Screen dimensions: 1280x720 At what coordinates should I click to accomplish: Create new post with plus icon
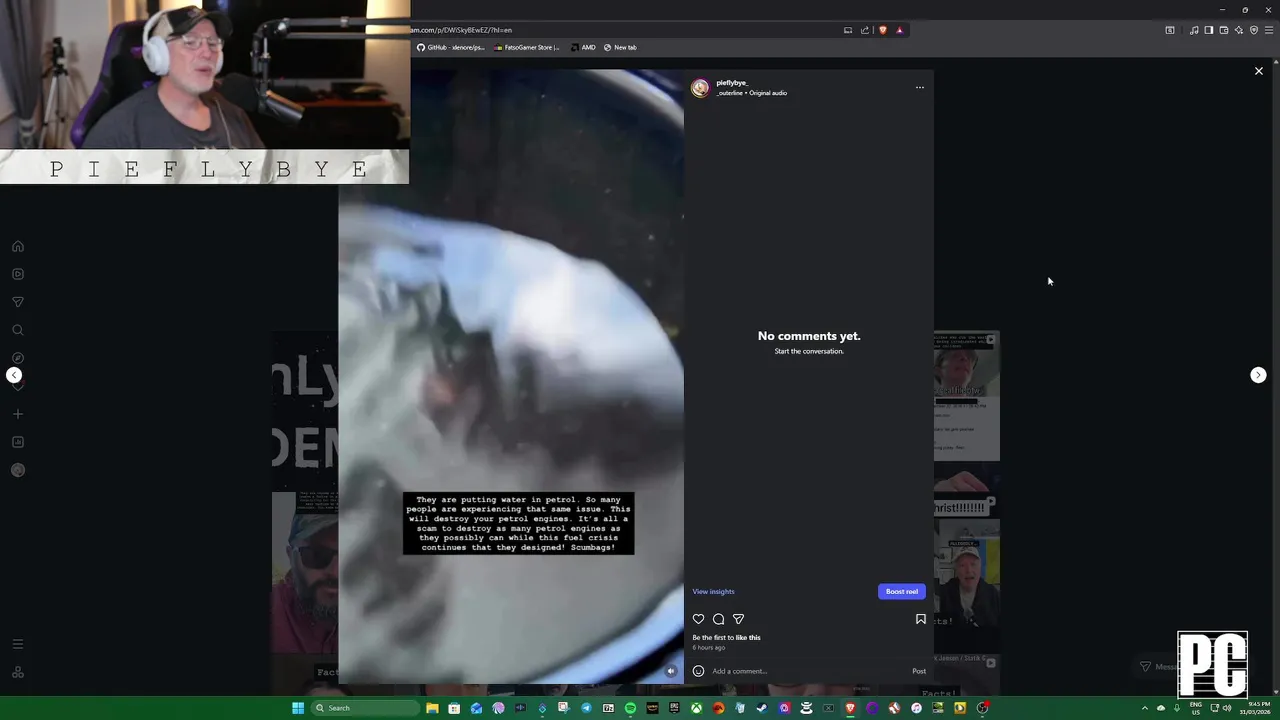pos(17,414)
